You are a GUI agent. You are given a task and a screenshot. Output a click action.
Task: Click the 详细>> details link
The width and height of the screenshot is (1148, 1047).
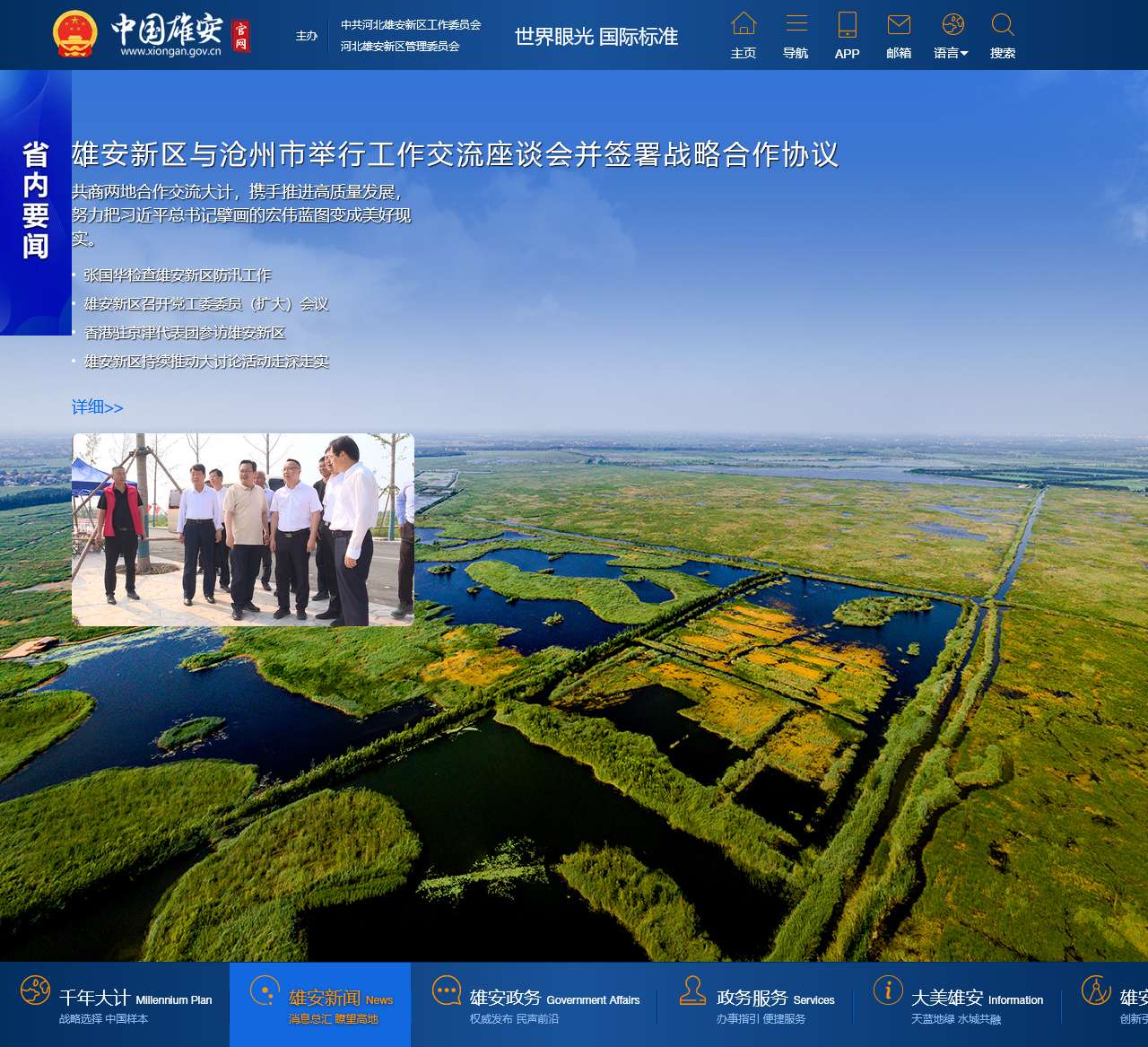(x=97, y=407)
